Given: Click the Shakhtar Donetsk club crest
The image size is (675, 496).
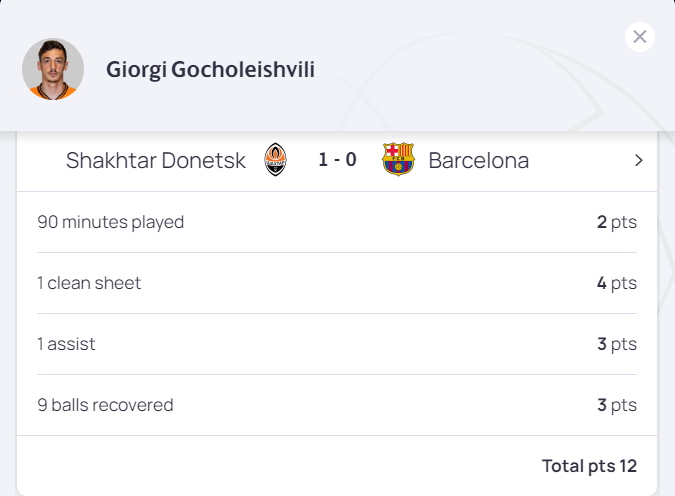Looking at the screenshot, I should 276,160.
